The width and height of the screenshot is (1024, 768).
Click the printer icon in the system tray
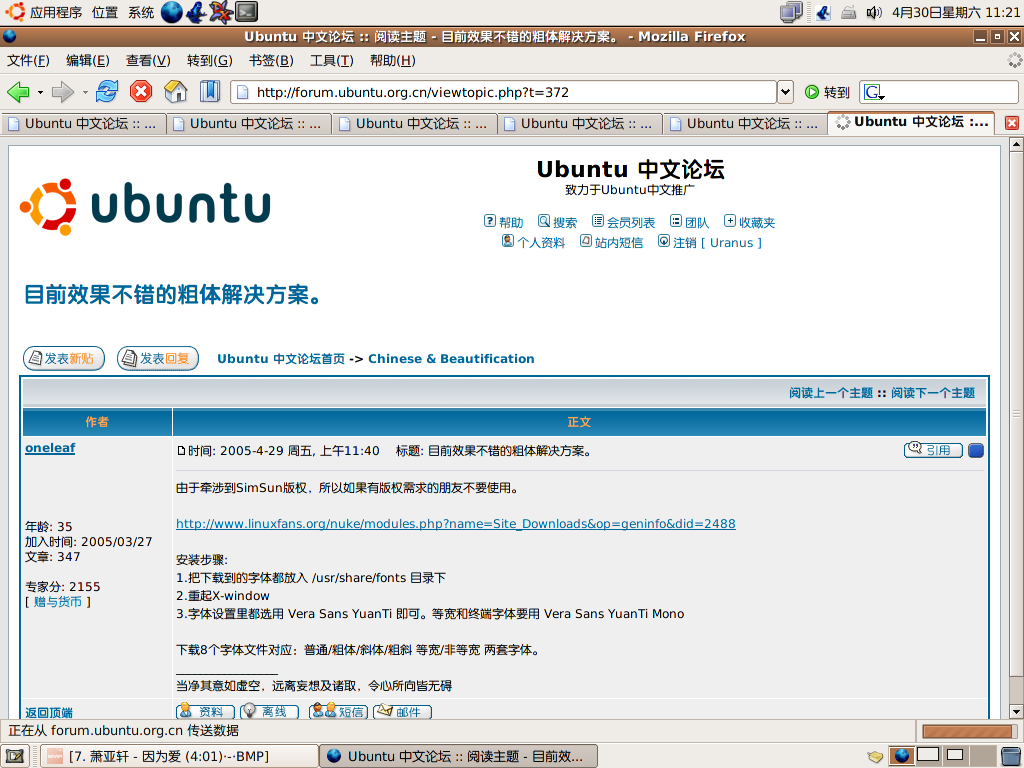point(848,12)
